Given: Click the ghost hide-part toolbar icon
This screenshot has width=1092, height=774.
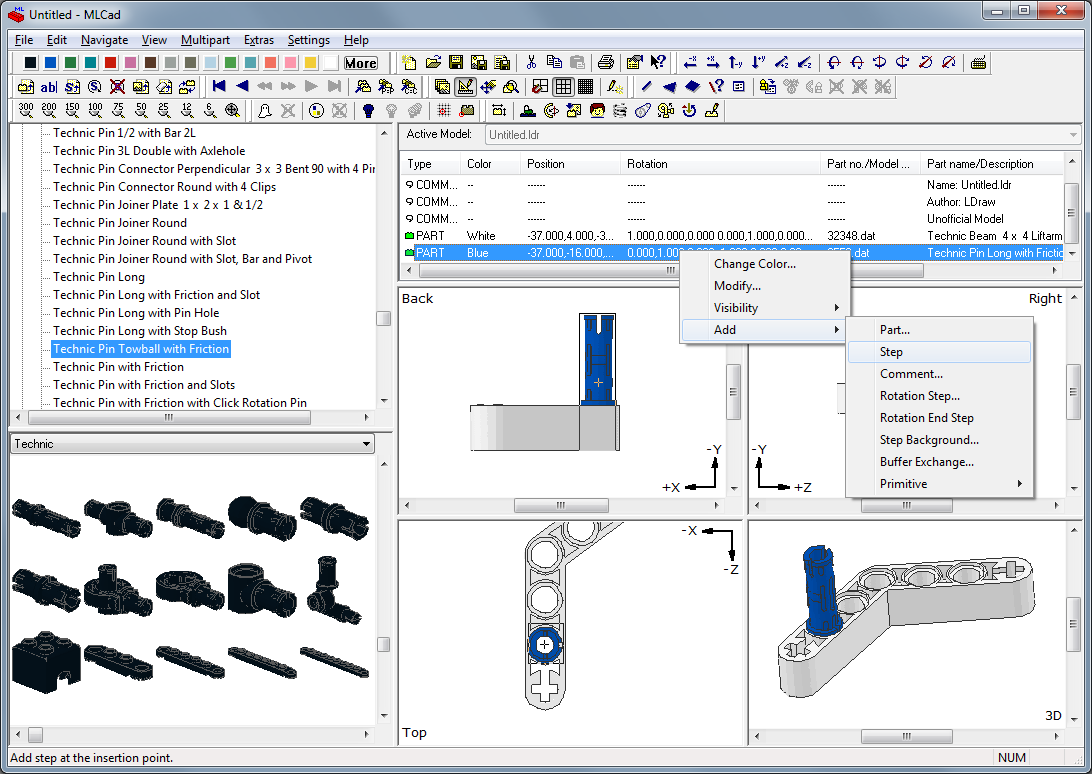Looking at the screenshot, I should click(265, 110).
